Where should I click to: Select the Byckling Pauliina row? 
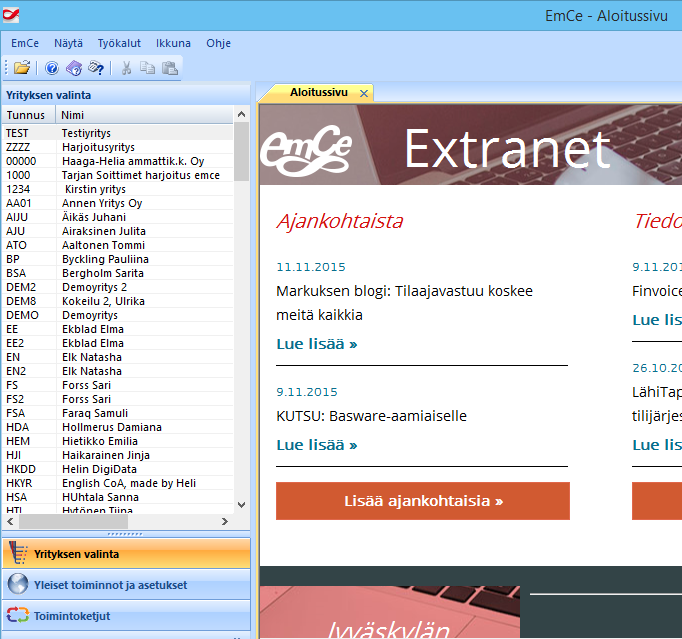[118, 259]
